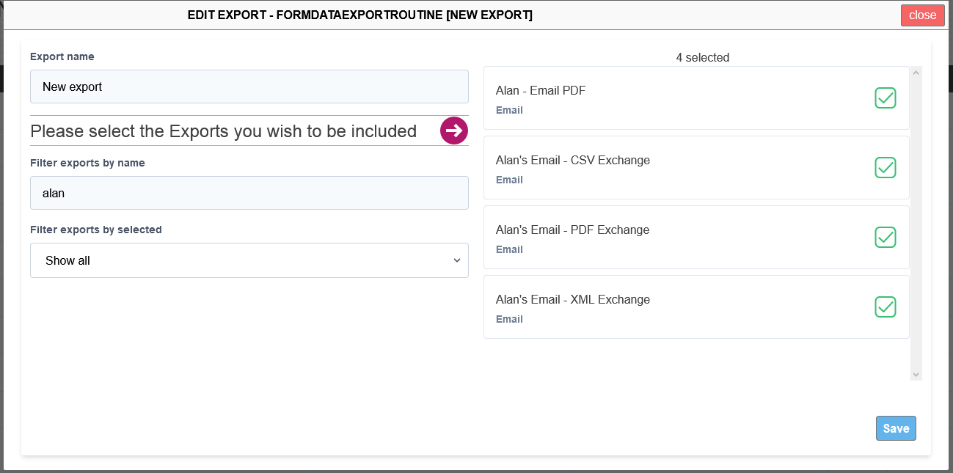
Task: Click the magenta right-arrow circle icon
Action: click(454, 130)
